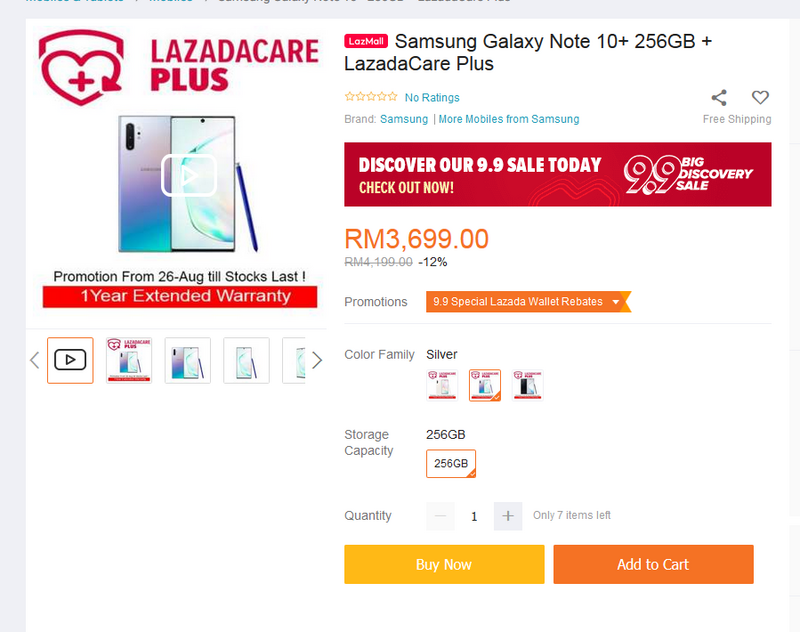Select the video thumbnail in gallery
The image size is (800, 632).
point(70,360)
